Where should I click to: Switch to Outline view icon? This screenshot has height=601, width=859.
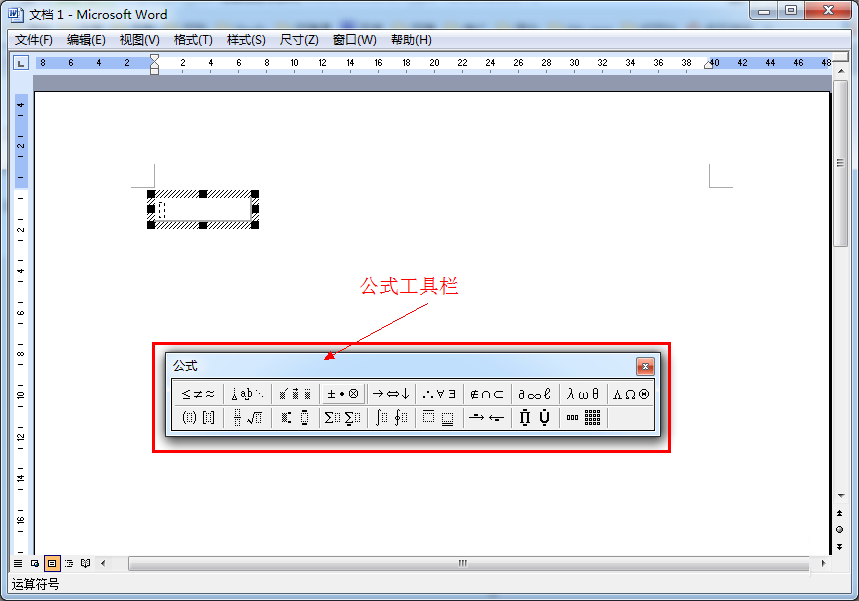pos(69,563)
